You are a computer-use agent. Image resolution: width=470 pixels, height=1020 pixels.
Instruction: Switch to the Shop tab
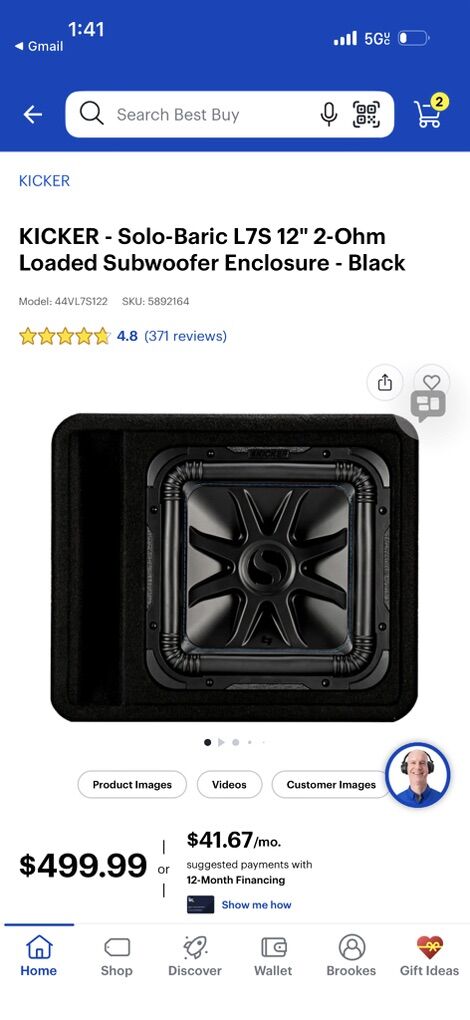coord(116,956)
